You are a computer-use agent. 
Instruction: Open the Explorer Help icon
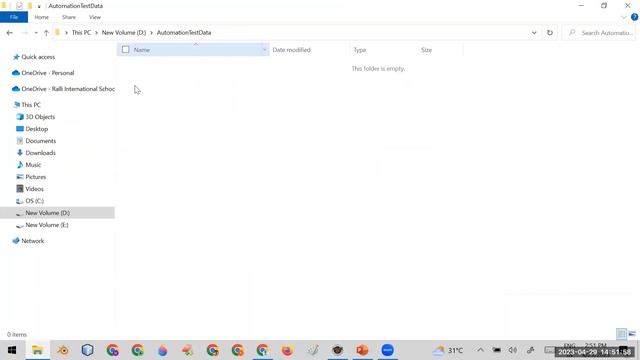(634, 17)
